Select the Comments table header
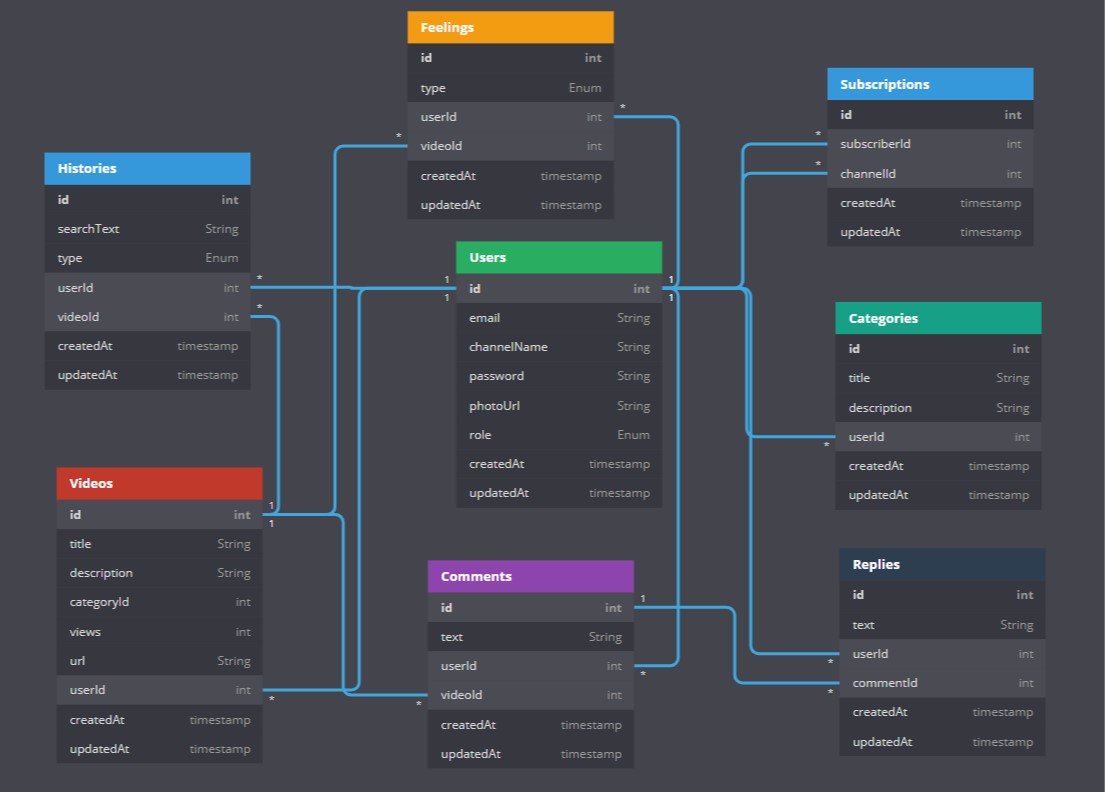Screen dimensions: 1105x792 531,576
